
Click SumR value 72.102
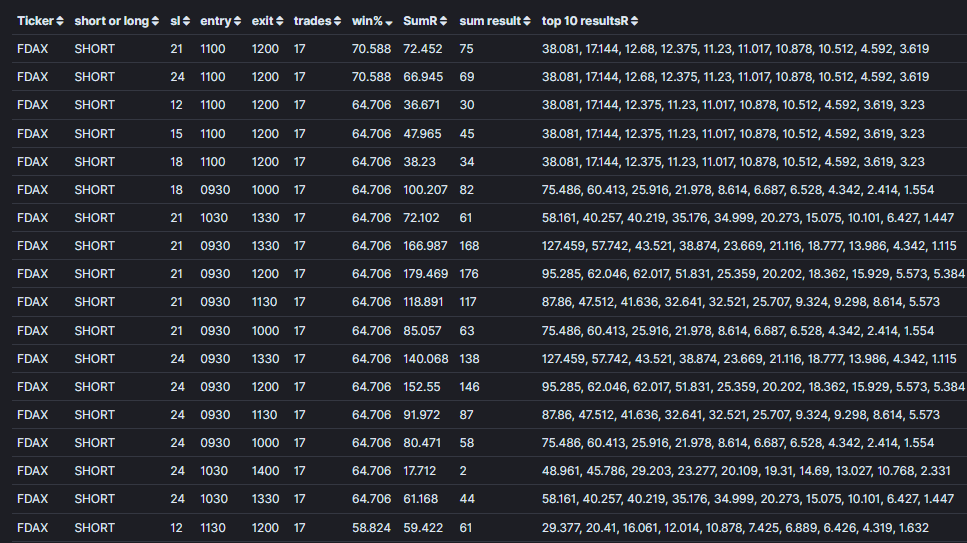[421, 218]
